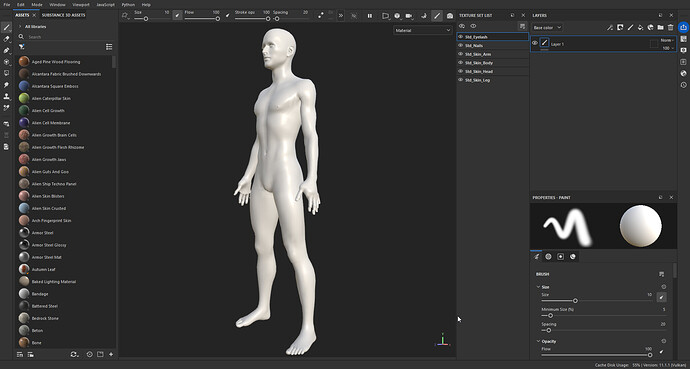Add a smart material layer icon

pos(650,27)
